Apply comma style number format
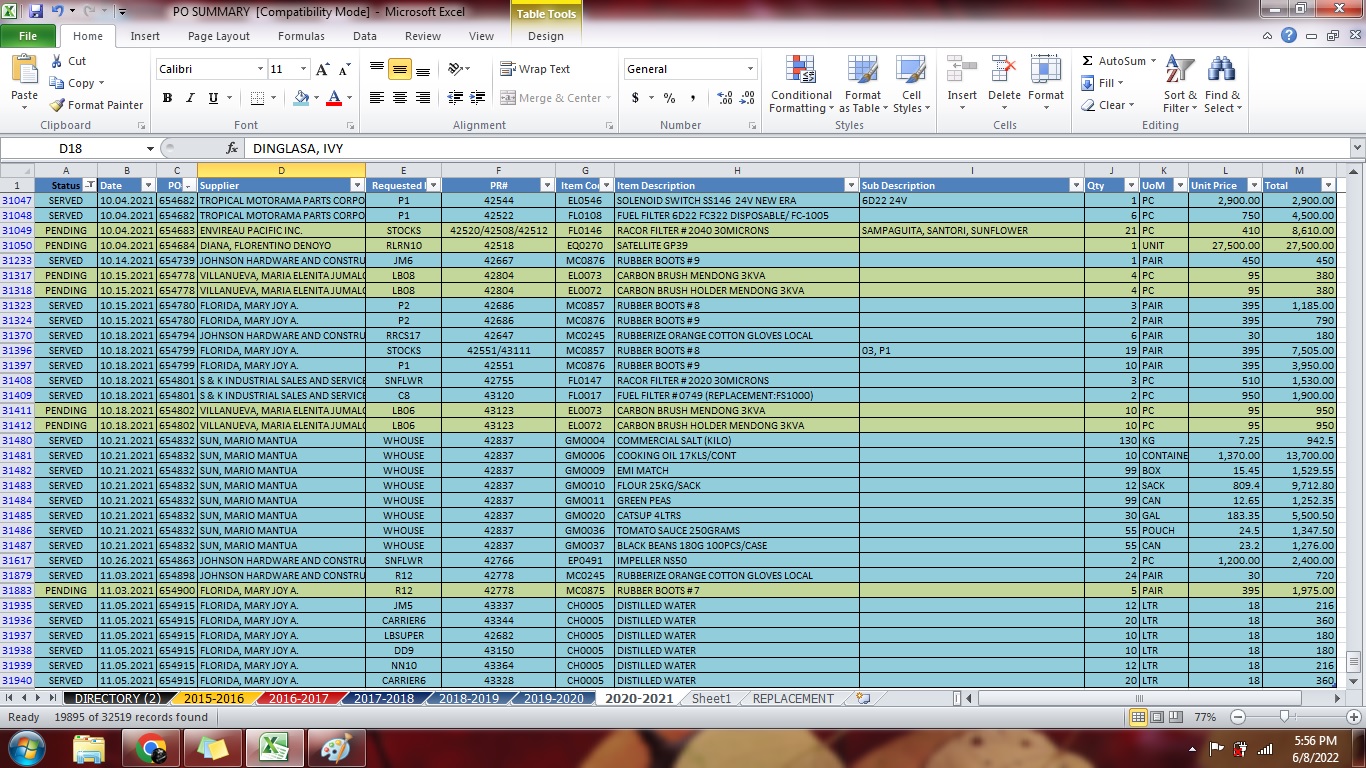Viewport: 1366px width, 768px height. coord(693,98)
